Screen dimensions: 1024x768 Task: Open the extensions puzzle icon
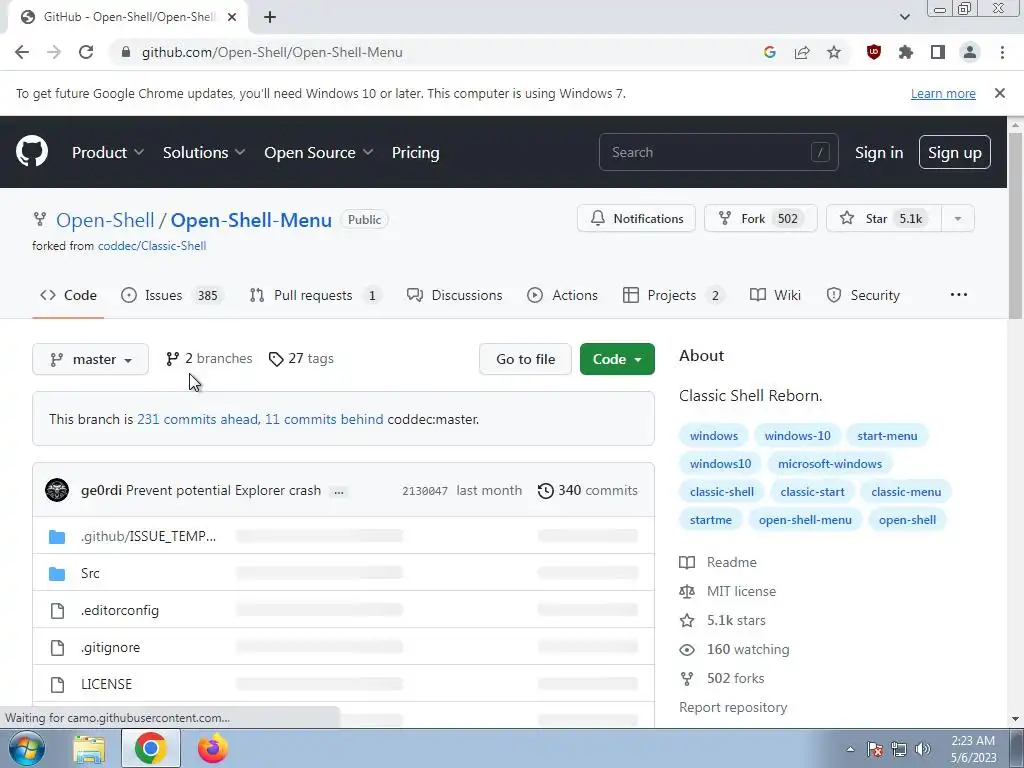pos(906,52)
